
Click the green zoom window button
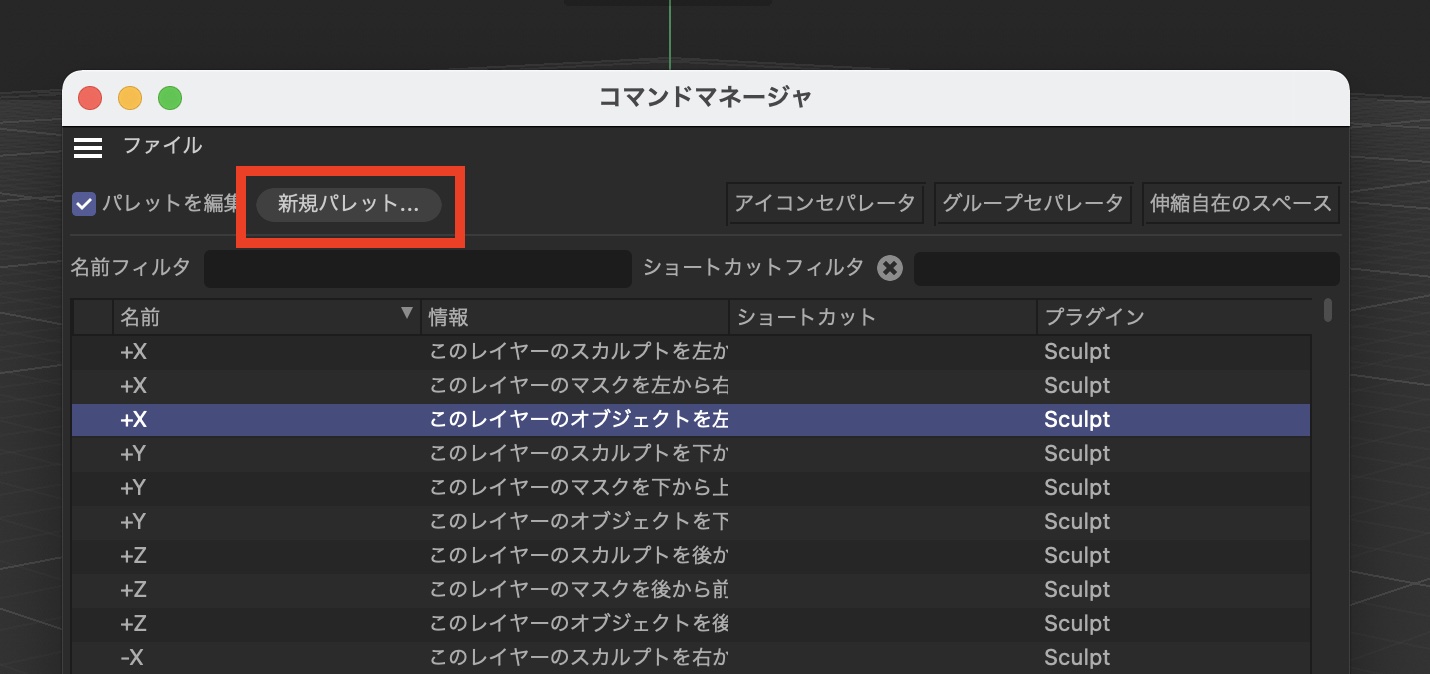pyautogui.click(x=170, y=98)
